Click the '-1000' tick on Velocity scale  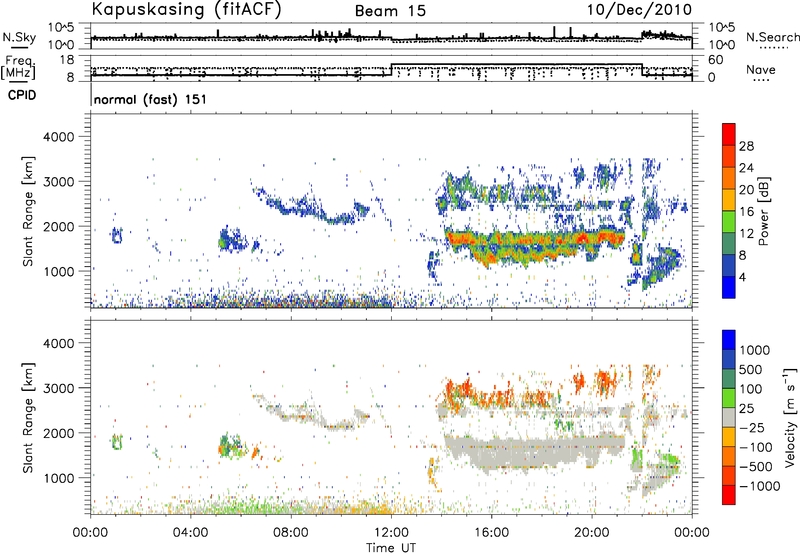[760, 486]
